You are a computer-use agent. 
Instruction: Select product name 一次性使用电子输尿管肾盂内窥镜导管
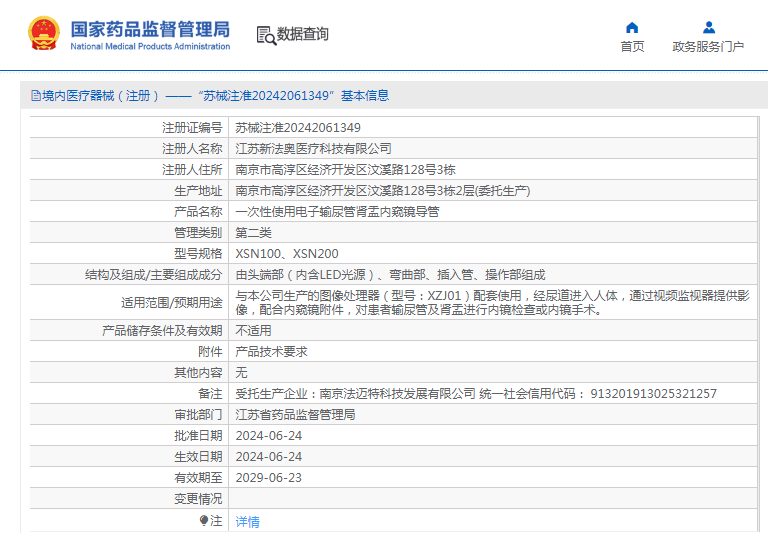click(337, 212)
